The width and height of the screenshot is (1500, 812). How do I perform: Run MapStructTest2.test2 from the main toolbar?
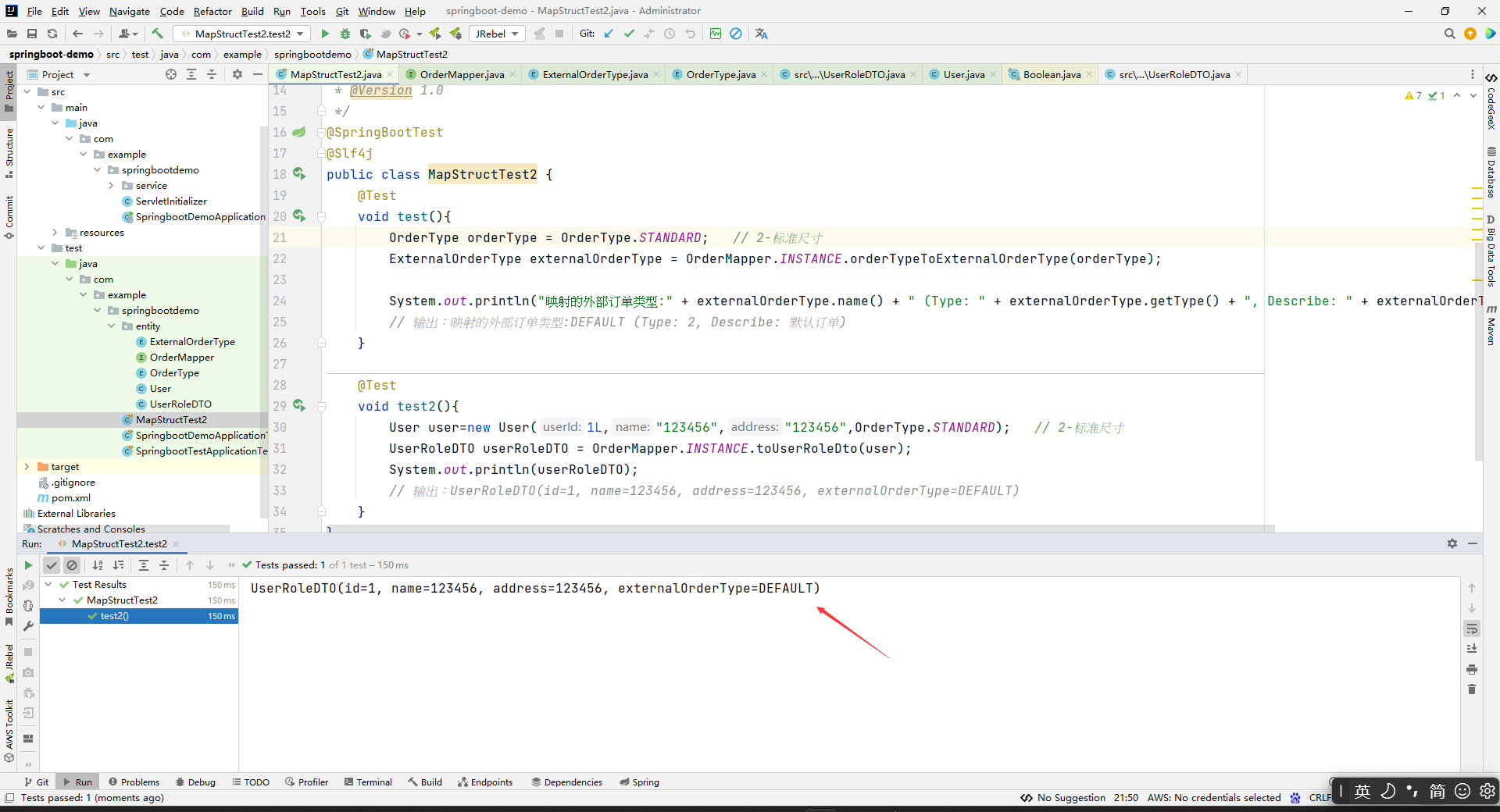pos(325,34)
